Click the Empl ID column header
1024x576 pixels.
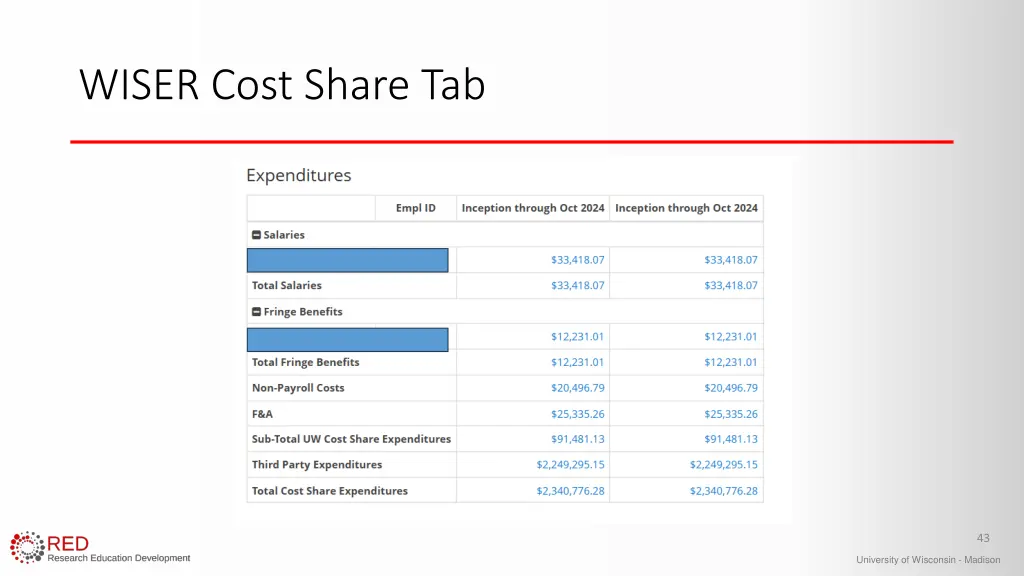pyautogui.click(x=415, y=208)
